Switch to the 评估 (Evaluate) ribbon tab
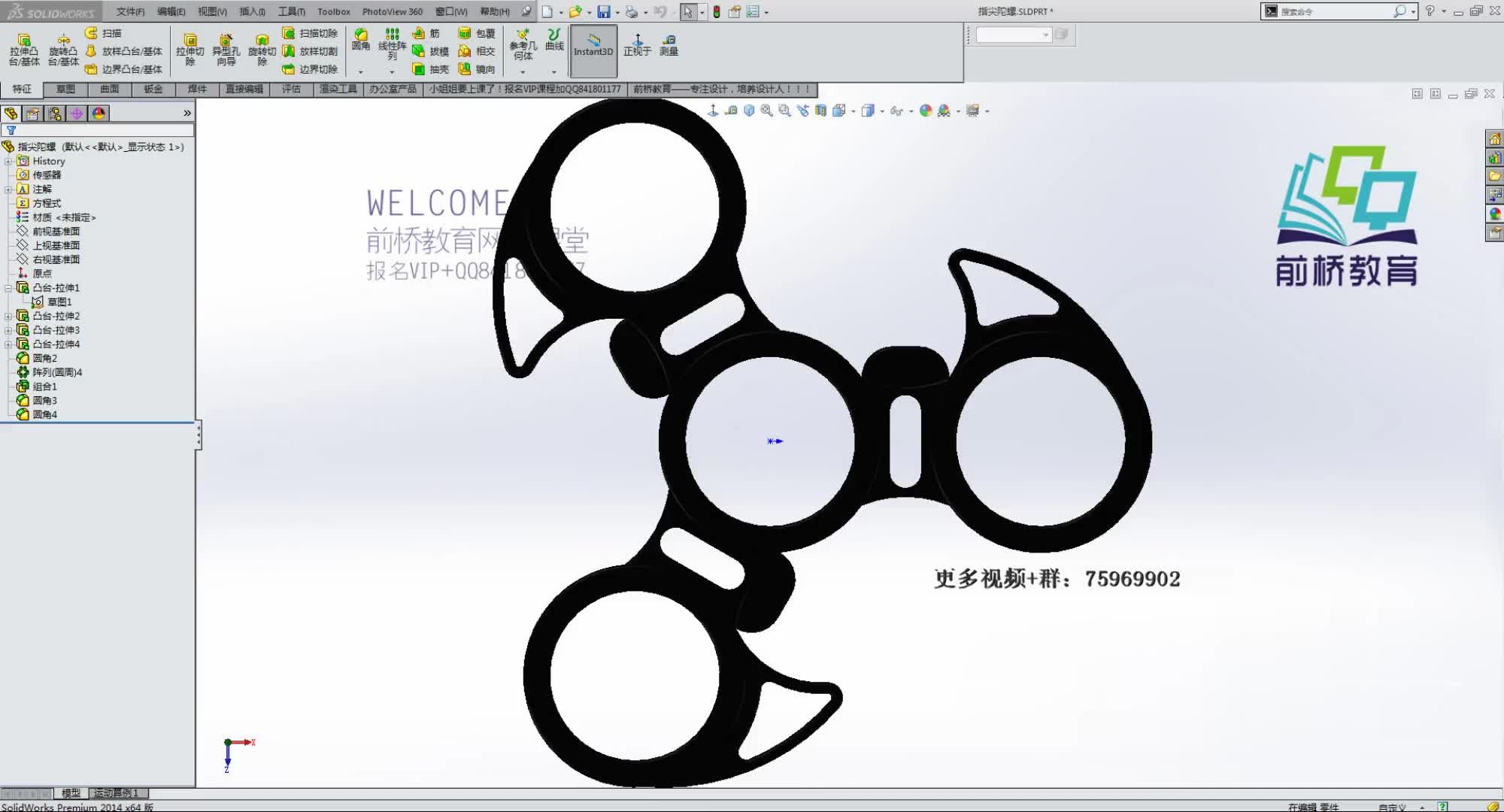Screen dimensions: 1504x812 (292, 89)
